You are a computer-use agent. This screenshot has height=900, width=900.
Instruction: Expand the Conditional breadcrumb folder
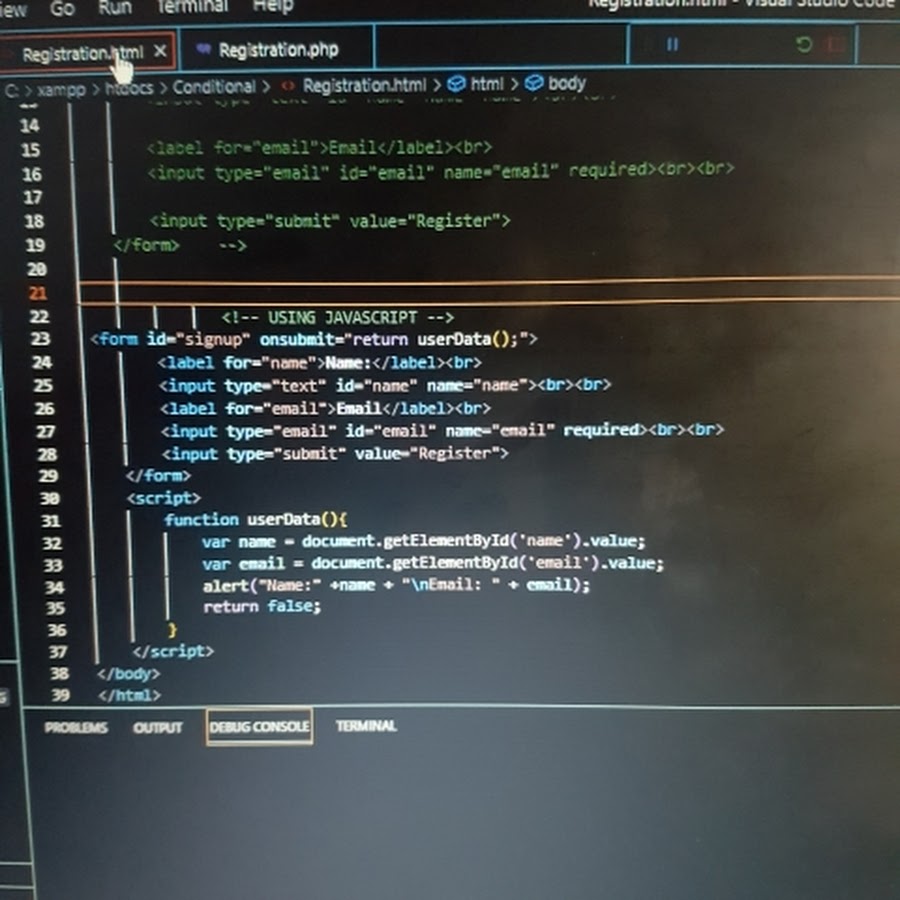(x=214, y=87)
